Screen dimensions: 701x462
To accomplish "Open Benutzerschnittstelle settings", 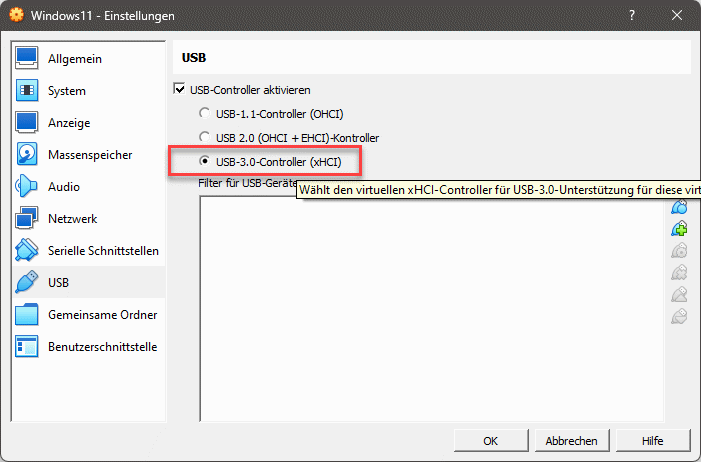I will tap(89, 347).
